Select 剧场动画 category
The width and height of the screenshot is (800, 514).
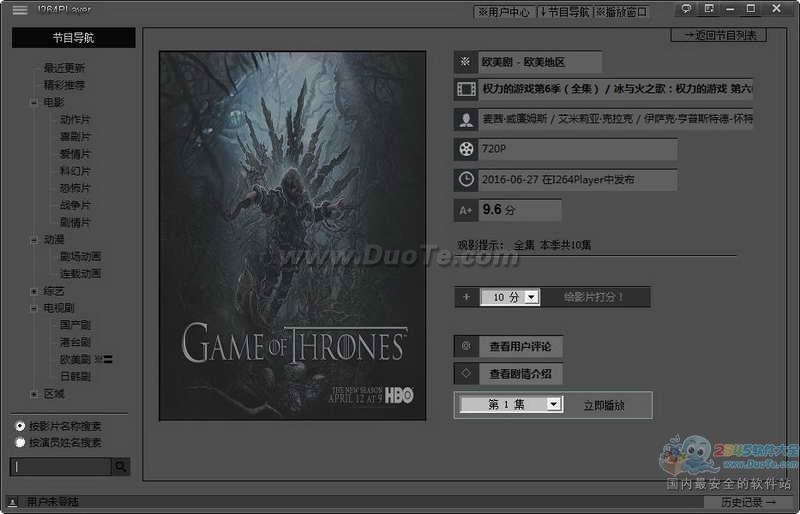(80, 256)
